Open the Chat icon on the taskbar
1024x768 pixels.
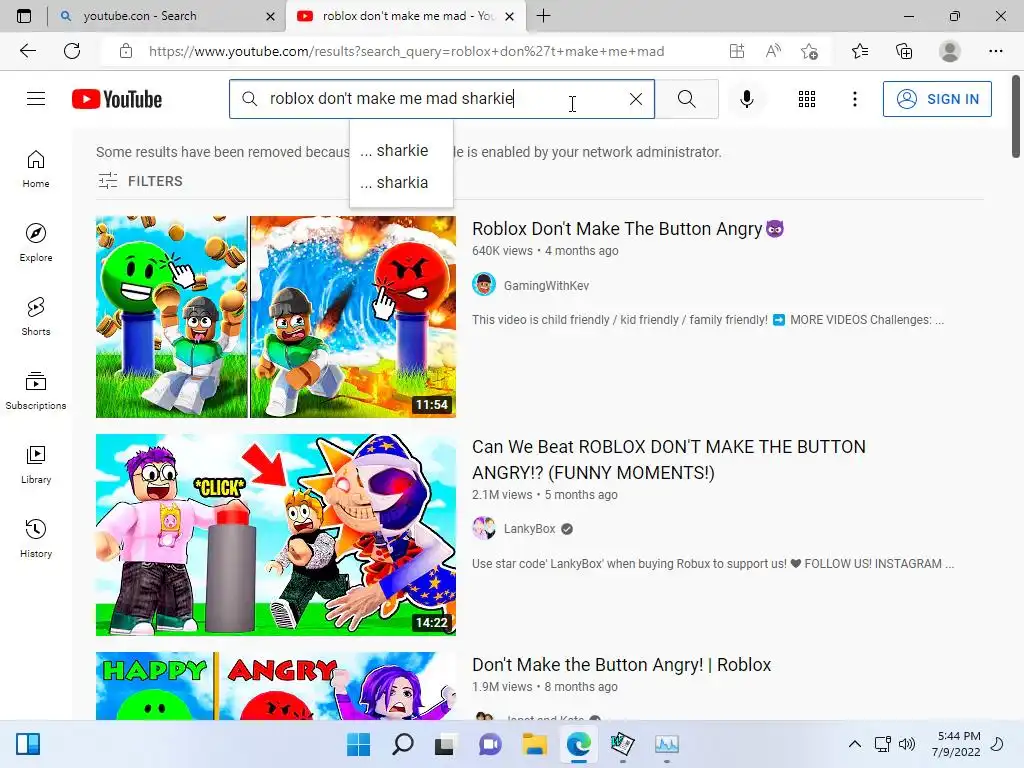(490, 744)
